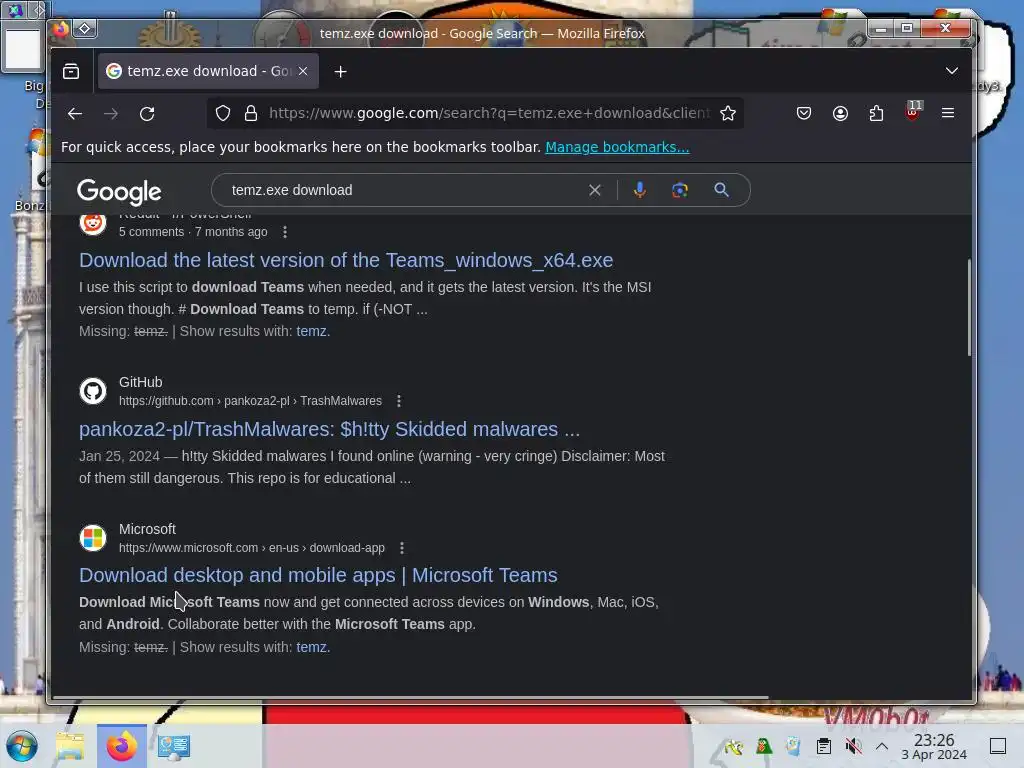Image resolution: width=1024 pixels, height=768 pixels.
Task: Toggle muted volume tray icon
Action: tap(853, 746)
